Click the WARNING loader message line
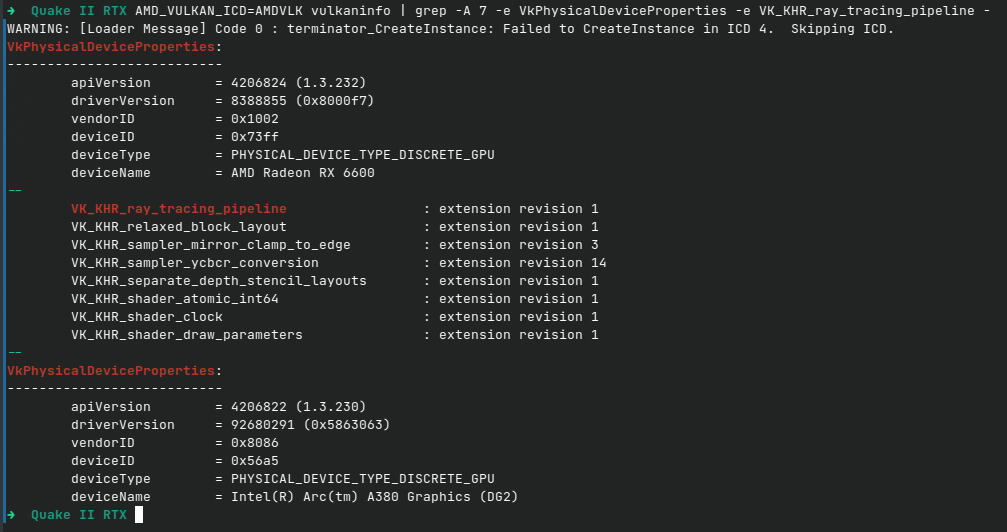The width and height of the screenshot is (1007, 532). point(450,29)
